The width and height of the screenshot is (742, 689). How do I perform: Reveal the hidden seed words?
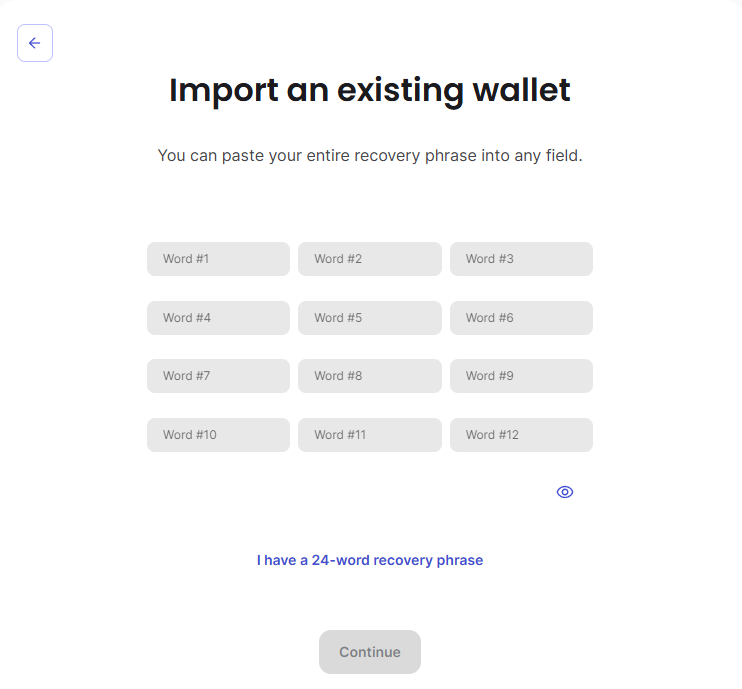coord(565,492)
